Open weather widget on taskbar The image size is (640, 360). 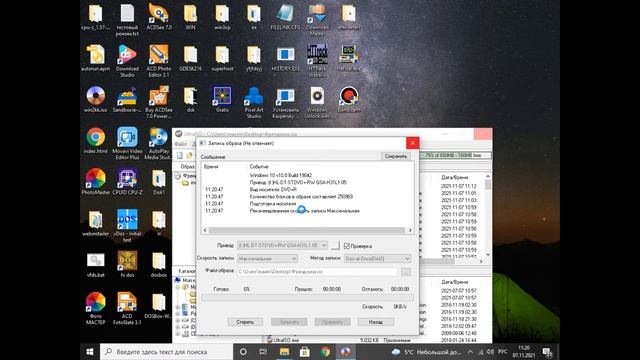tap(427, 351)
